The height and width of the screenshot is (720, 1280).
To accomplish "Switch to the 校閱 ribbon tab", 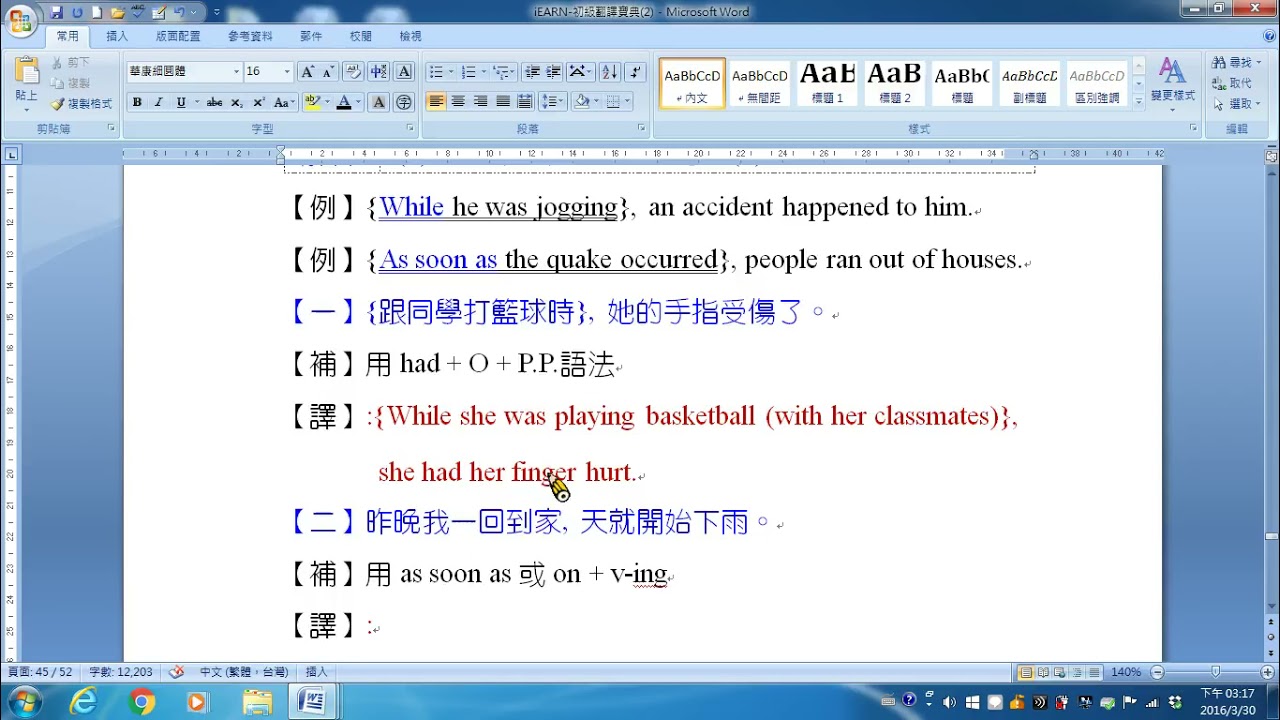I will (361, 36).
